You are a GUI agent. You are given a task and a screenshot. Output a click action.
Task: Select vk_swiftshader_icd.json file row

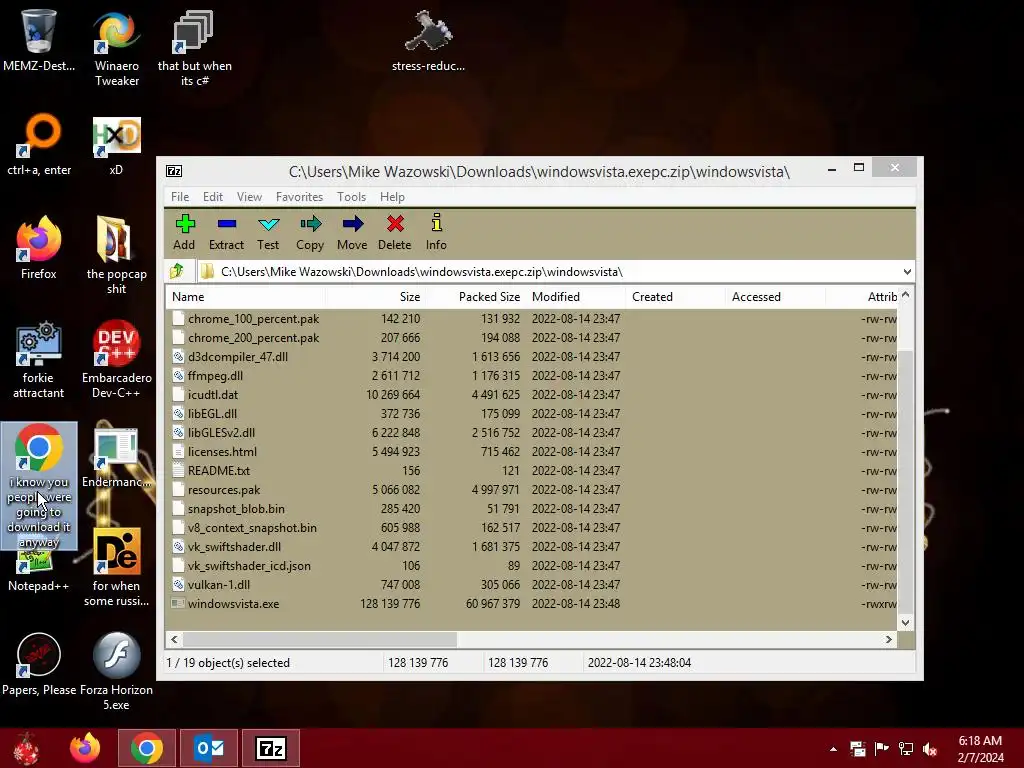[532, 566]
